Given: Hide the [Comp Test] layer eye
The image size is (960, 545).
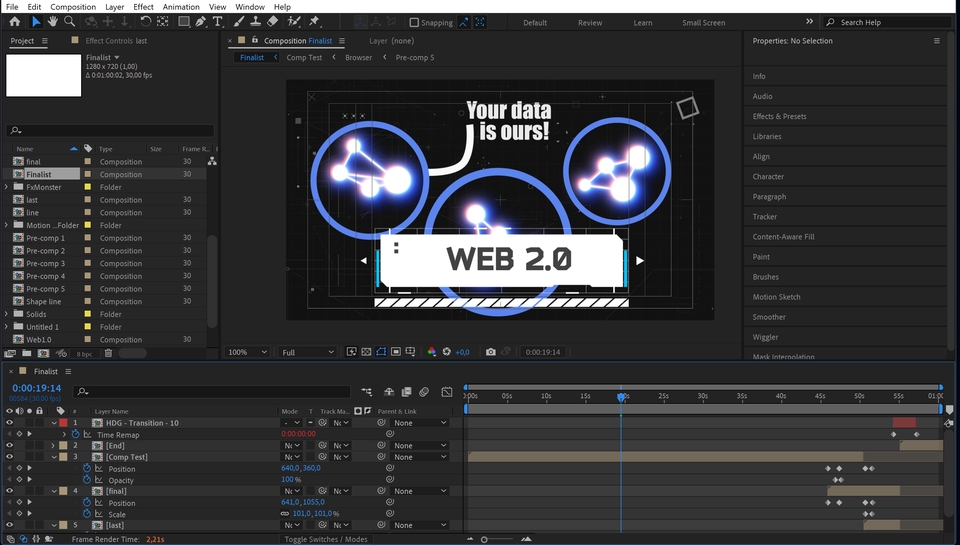Looking at the screenshot, I should [x=9, y=457].
